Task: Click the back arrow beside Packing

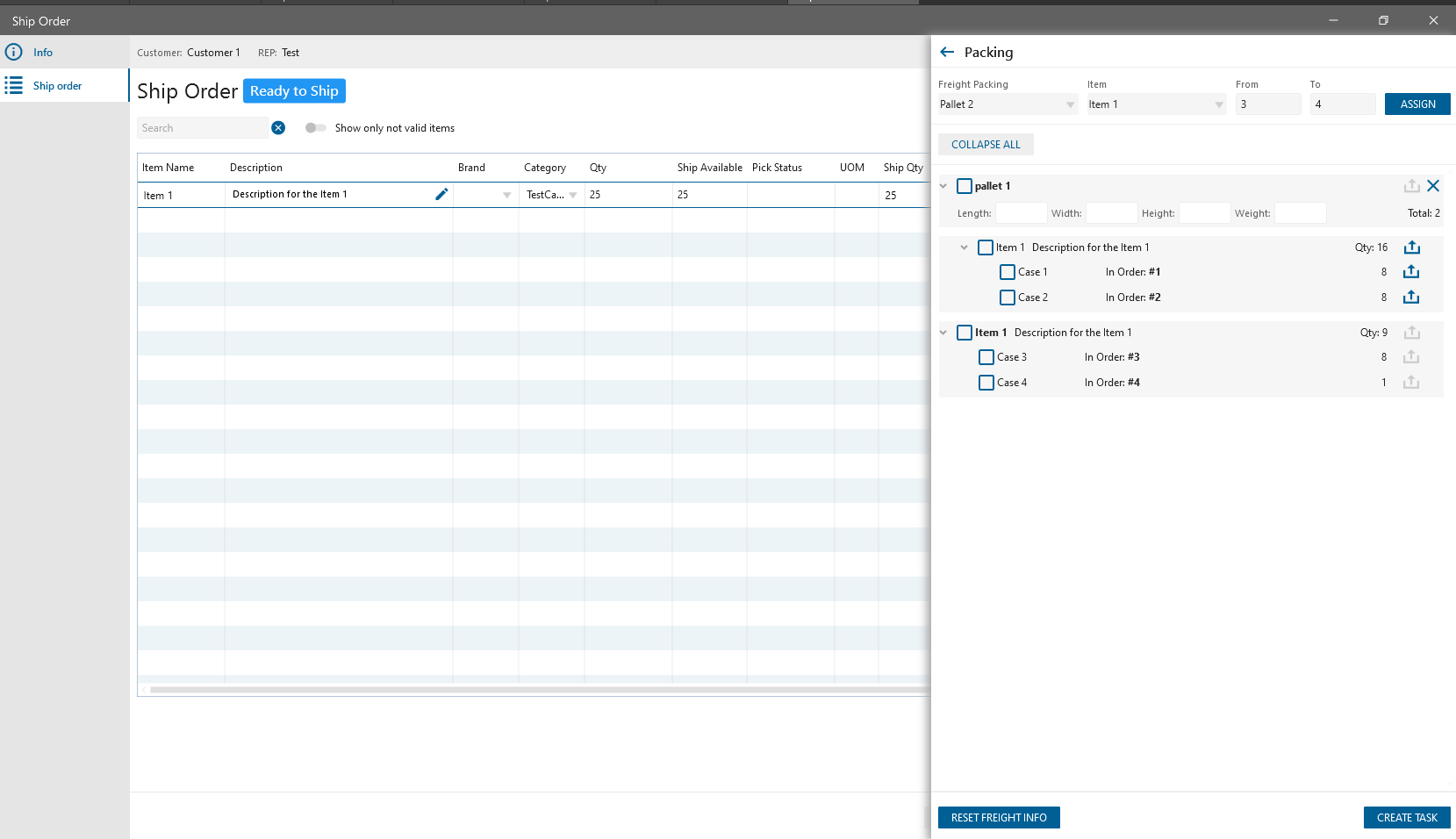Action: point(947,52)
